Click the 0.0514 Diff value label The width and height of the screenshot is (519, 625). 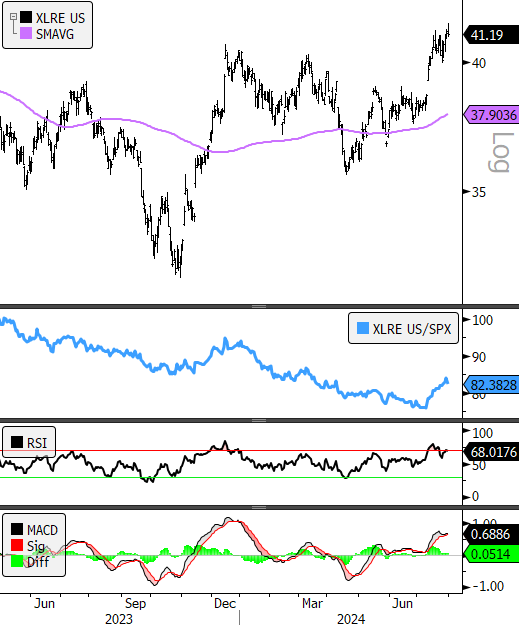[491, 554]
